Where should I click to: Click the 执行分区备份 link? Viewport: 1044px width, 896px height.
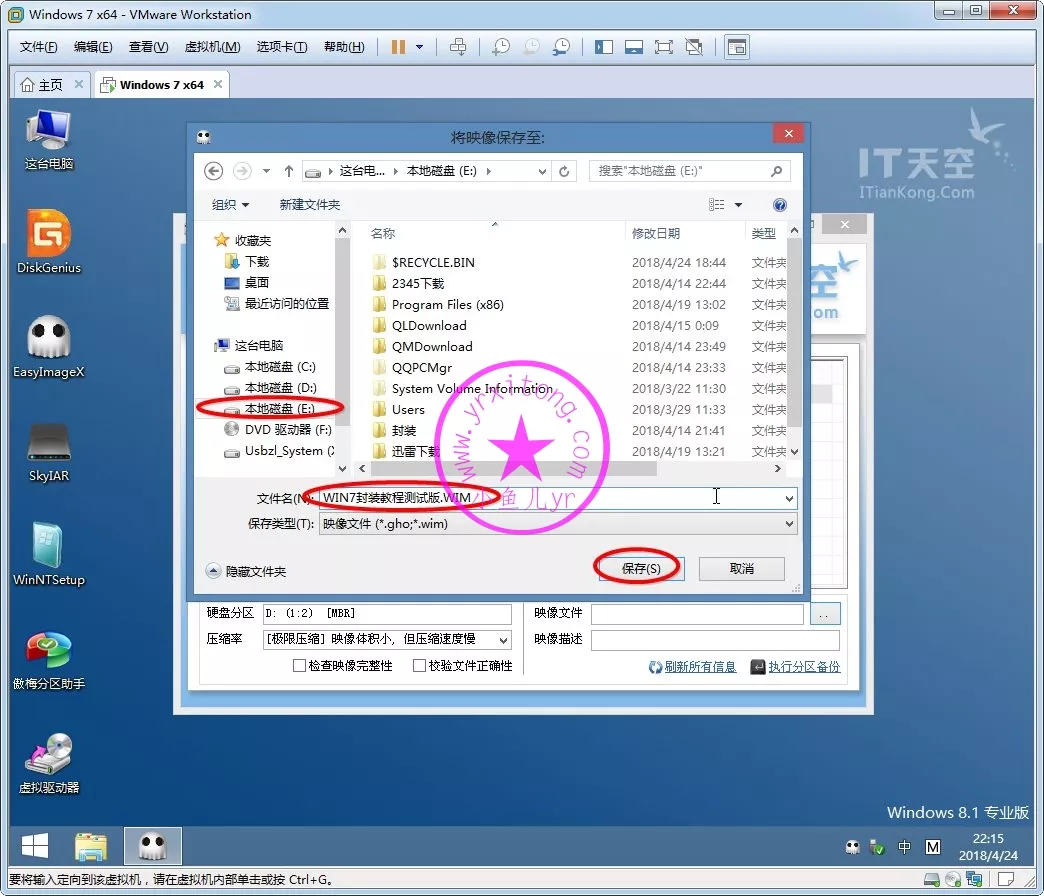click(803, 667)
